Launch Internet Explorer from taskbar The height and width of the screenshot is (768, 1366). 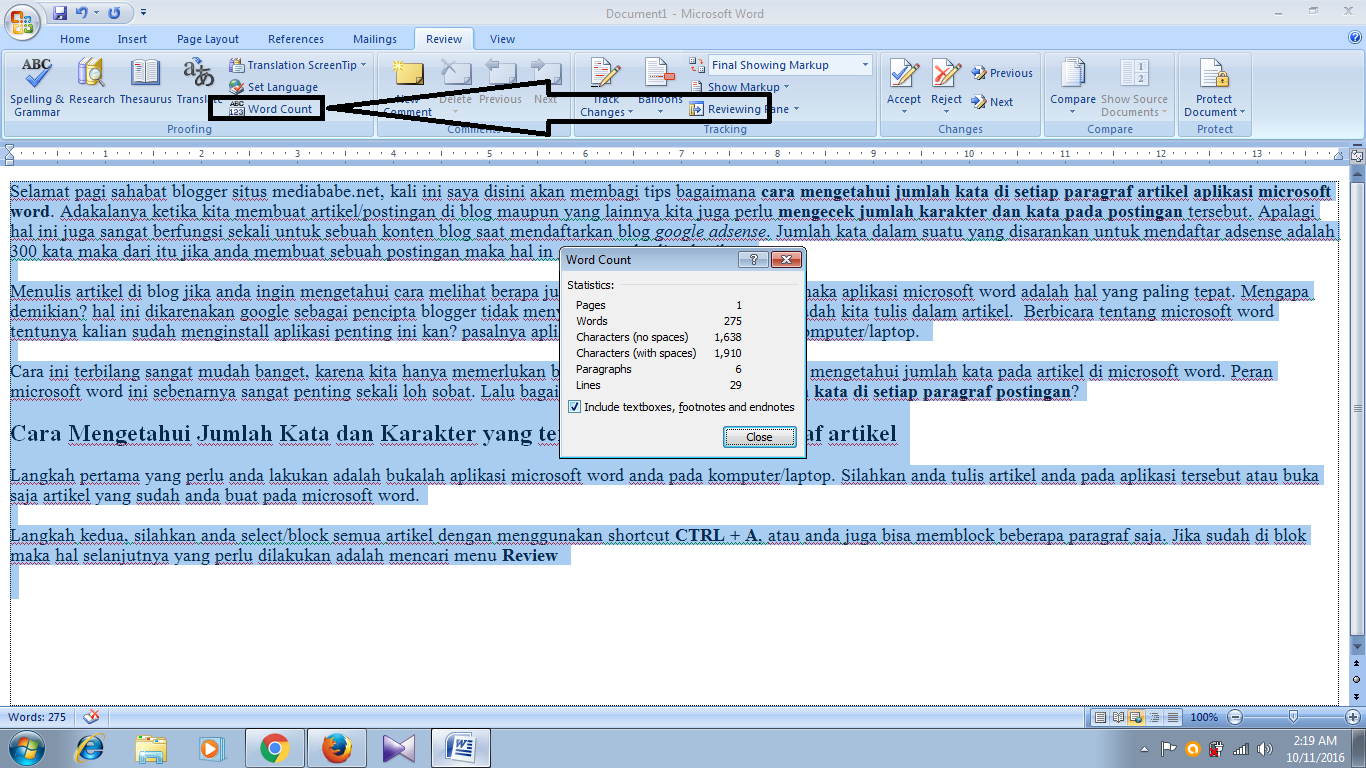[90, 748]
